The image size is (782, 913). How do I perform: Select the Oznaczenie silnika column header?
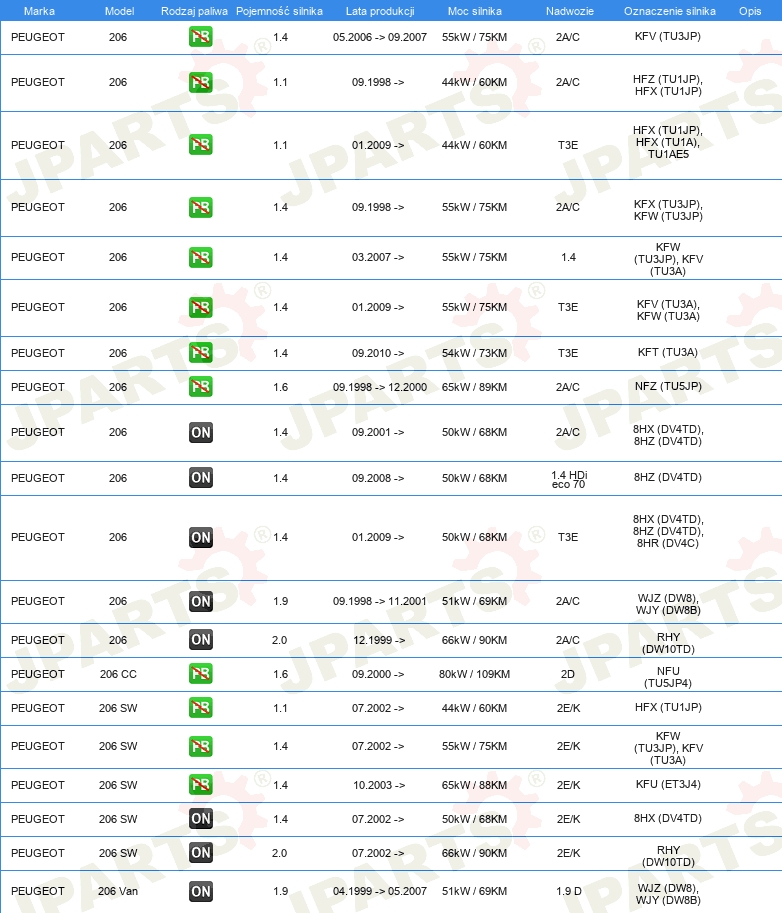pos(670,11)
